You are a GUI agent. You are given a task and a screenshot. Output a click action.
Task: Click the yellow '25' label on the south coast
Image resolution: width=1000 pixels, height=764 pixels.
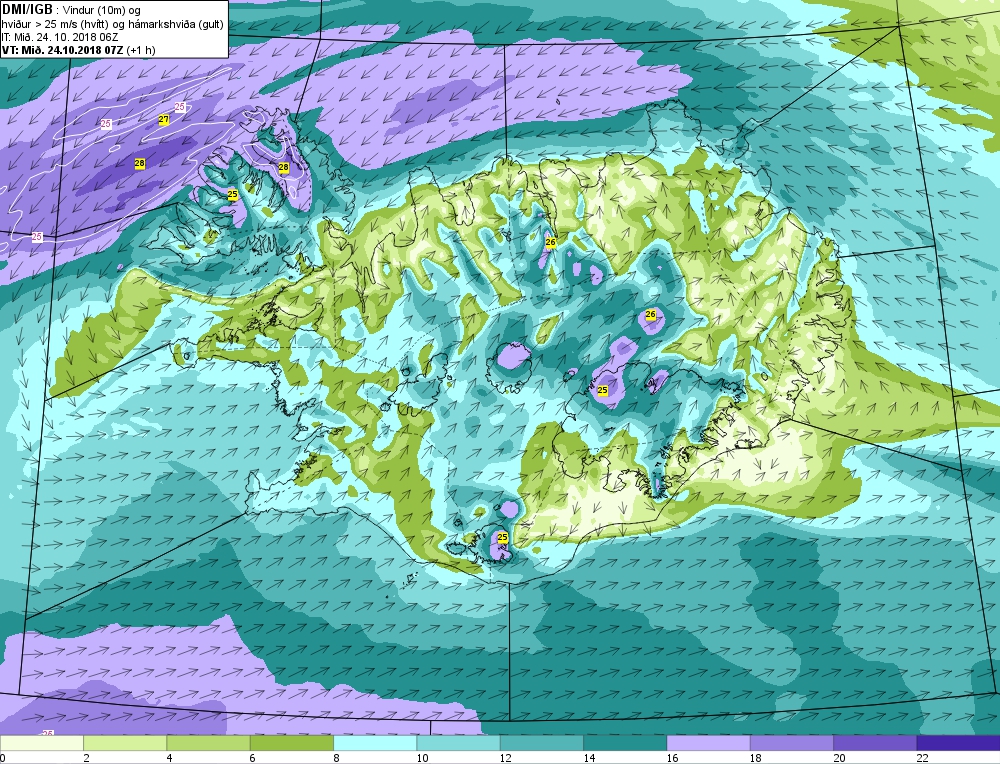(503, 538)
